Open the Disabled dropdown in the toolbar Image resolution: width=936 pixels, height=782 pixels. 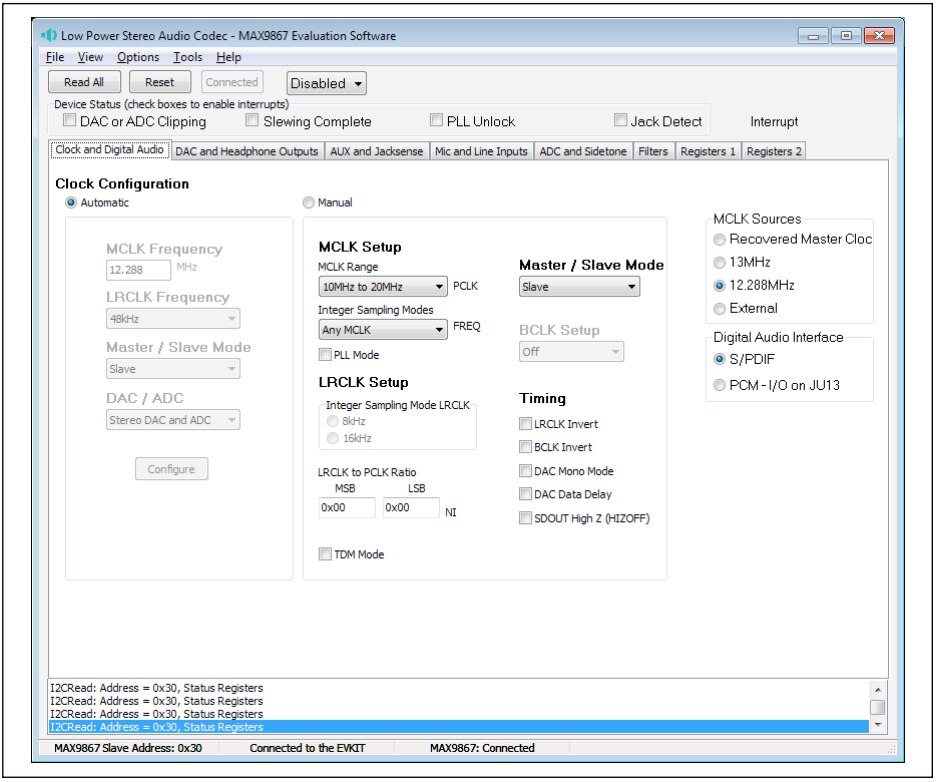pos(325,83)
